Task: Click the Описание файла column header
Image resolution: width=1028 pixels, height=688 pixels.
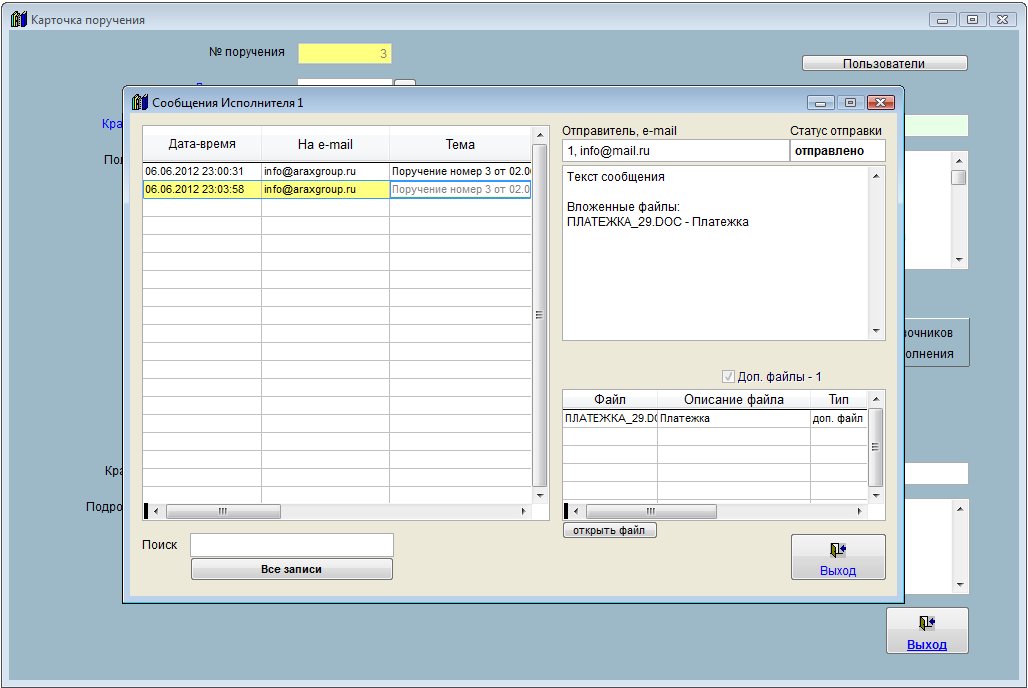Action: pos(733,400)
